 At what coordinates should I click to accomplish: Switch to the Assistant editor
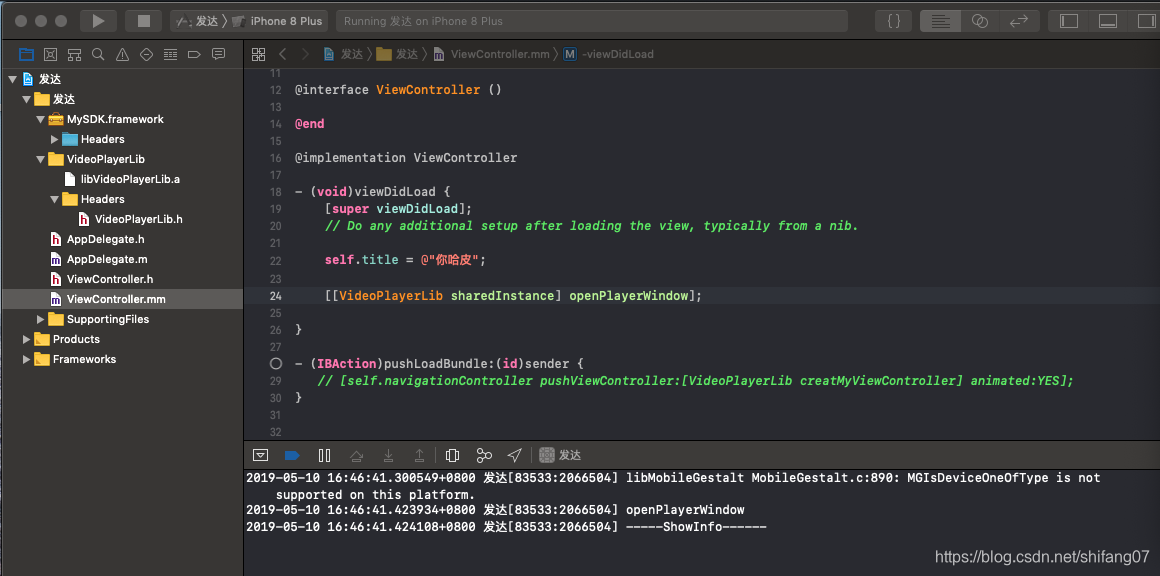coord(979,21)
